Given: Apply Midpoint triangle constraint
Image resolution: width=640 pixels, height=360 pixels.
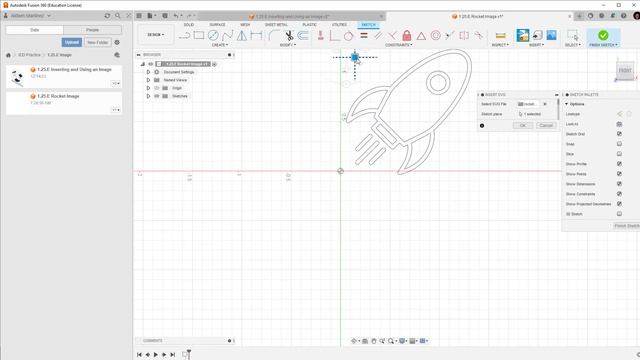Looking at the screenshot, I should pos(421,36).
